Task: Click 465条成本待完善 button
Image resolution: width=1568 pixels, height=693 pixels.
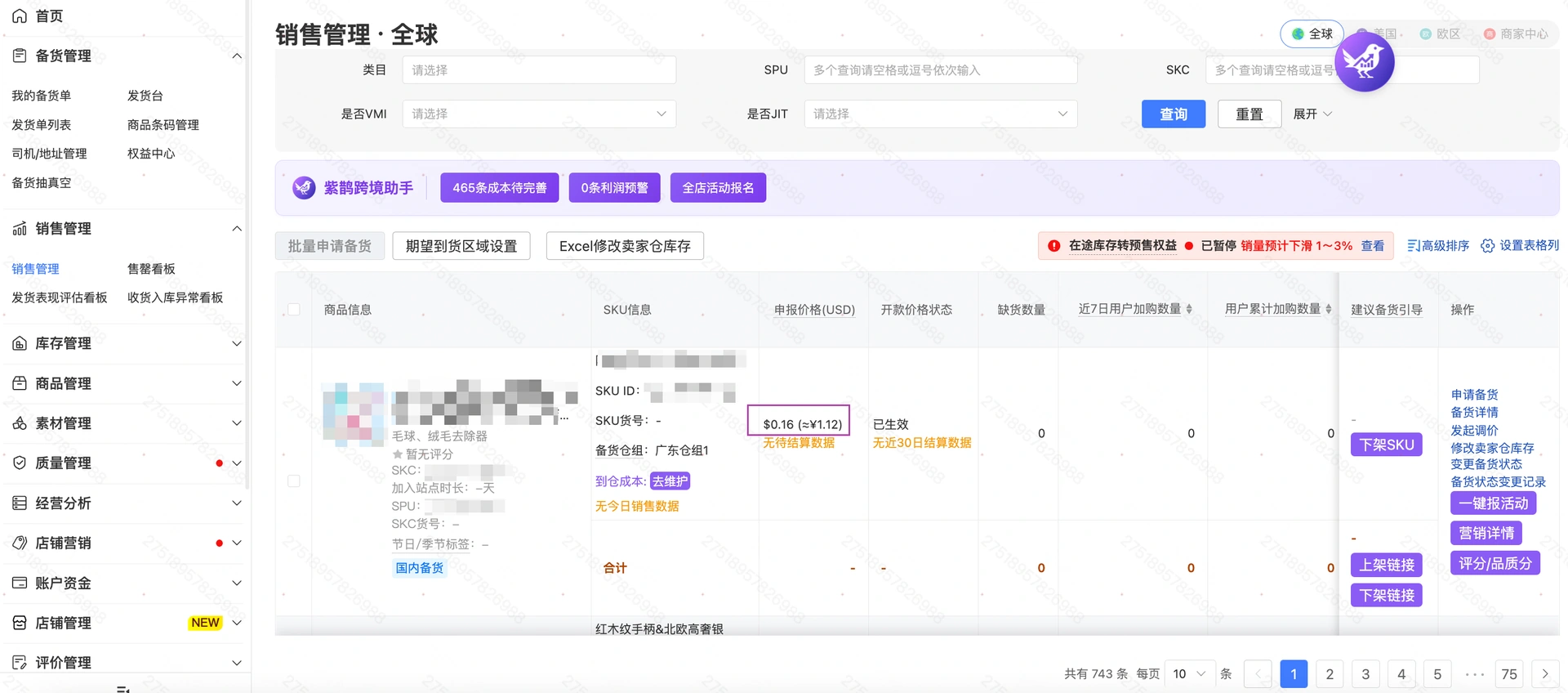Action: tap(500, 188)
